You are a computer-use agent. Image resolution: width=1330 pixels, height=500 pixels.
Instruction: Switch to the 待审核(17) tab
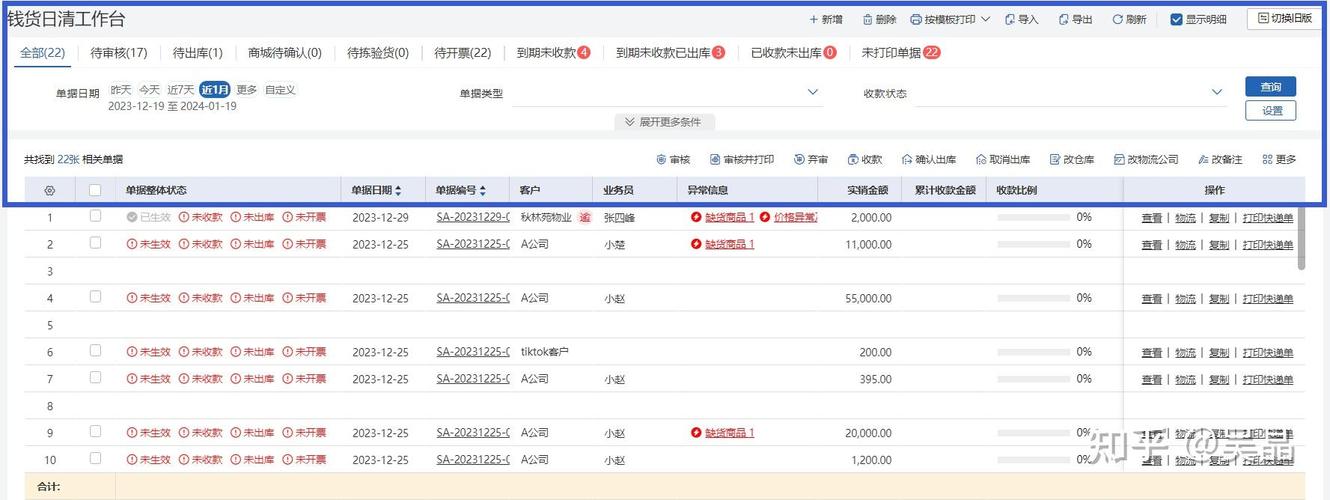119,53
